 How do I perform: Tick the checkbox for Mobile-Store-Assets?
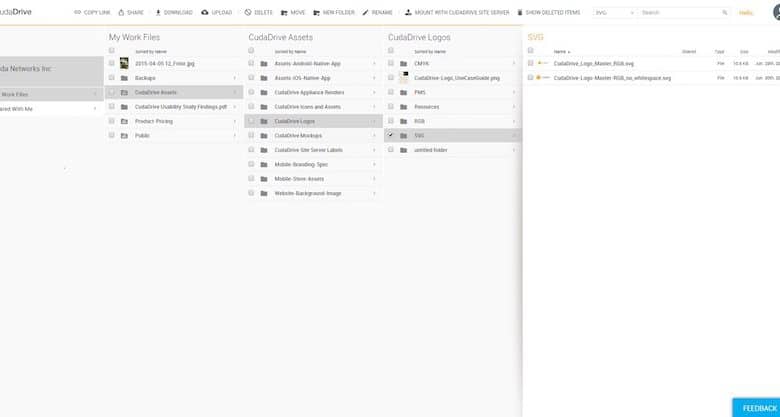pos(251,178)
